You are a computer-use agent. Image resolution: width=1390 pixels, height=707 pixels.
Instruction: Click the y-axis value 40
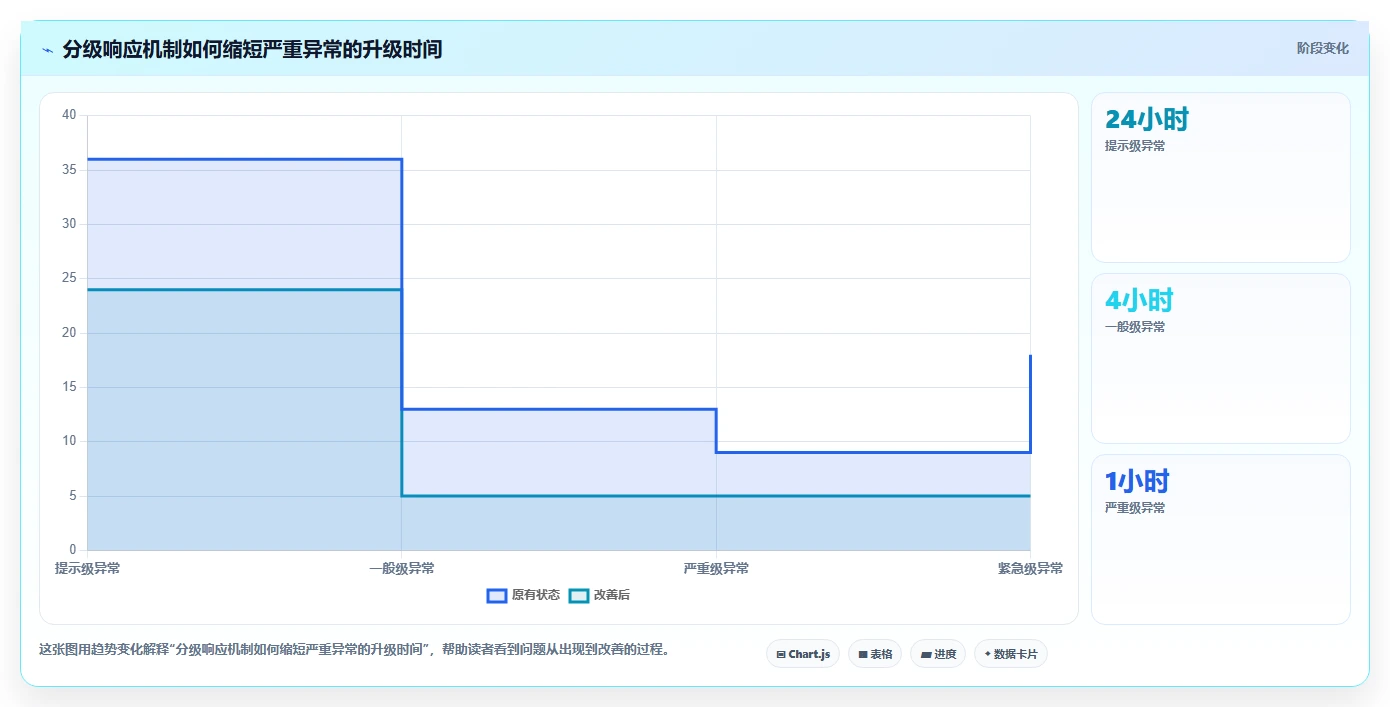69,115
